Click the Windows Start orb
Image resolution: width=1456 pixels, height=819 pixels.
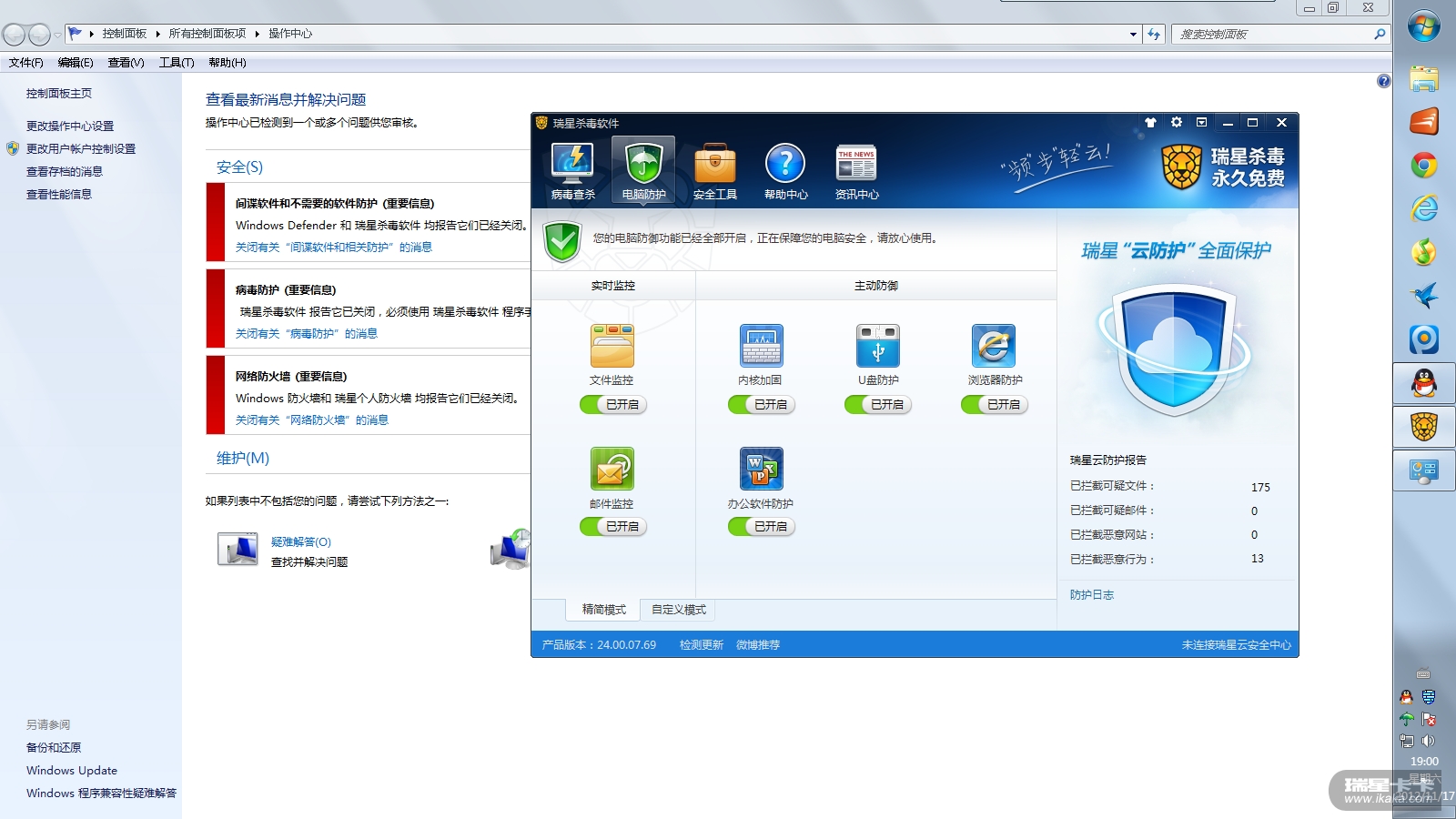(1424, 26)
